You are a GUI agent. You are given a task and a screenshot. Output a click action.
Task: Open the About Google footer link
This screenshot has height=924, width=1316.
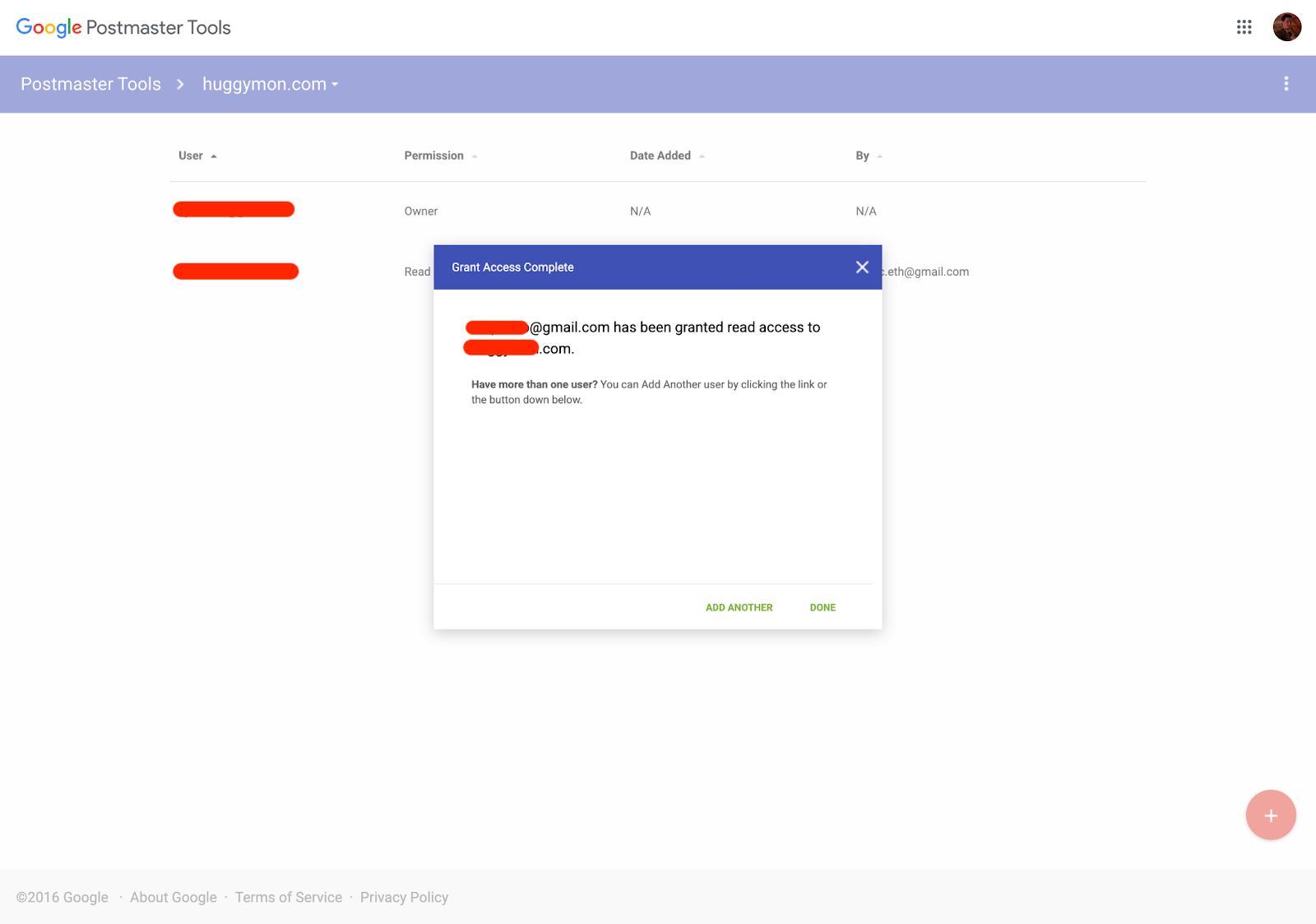pos(174,897)
